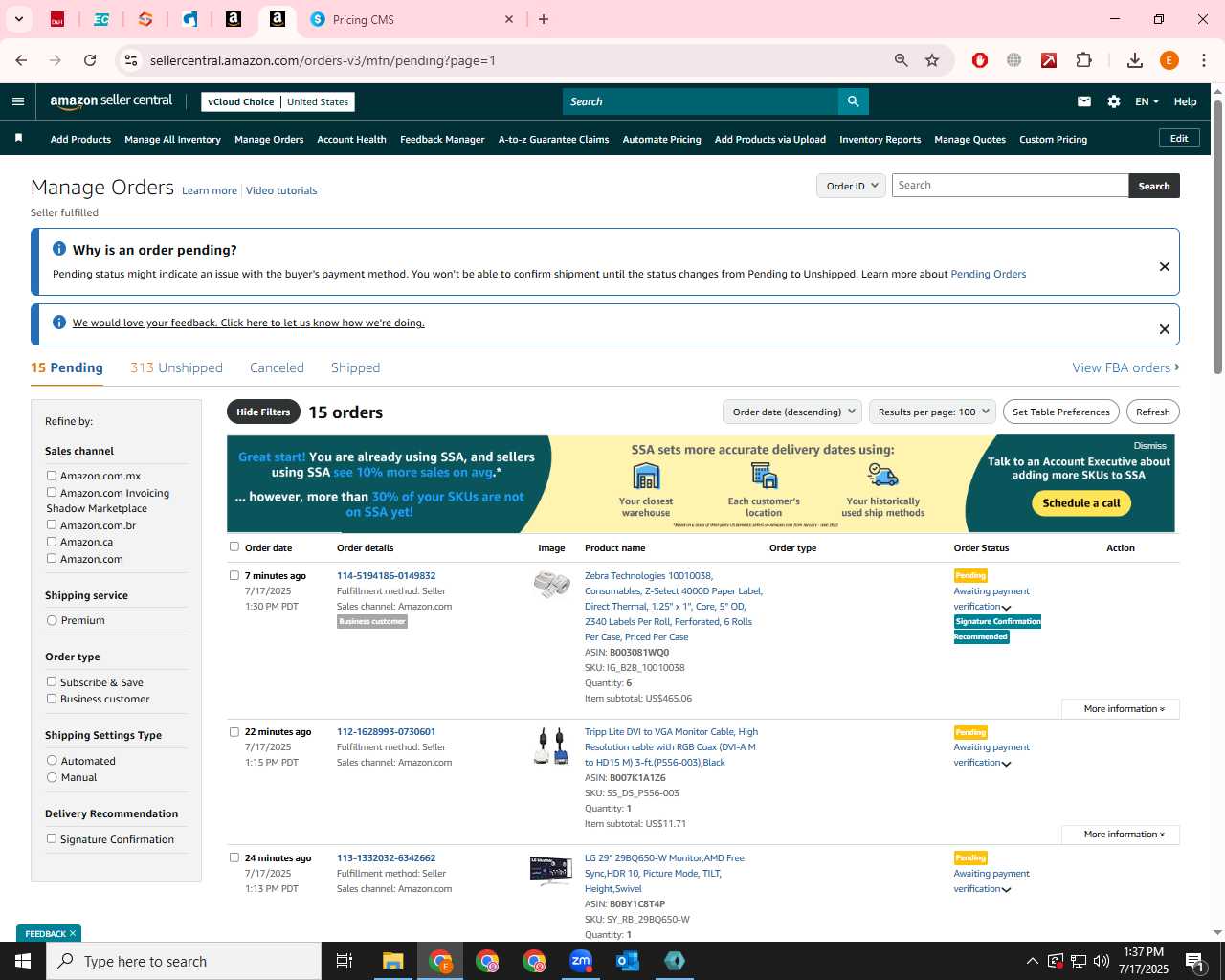Expand More information for Zebra labels order
Viewport: 1225px width, 980px height.
(1121, 709)
